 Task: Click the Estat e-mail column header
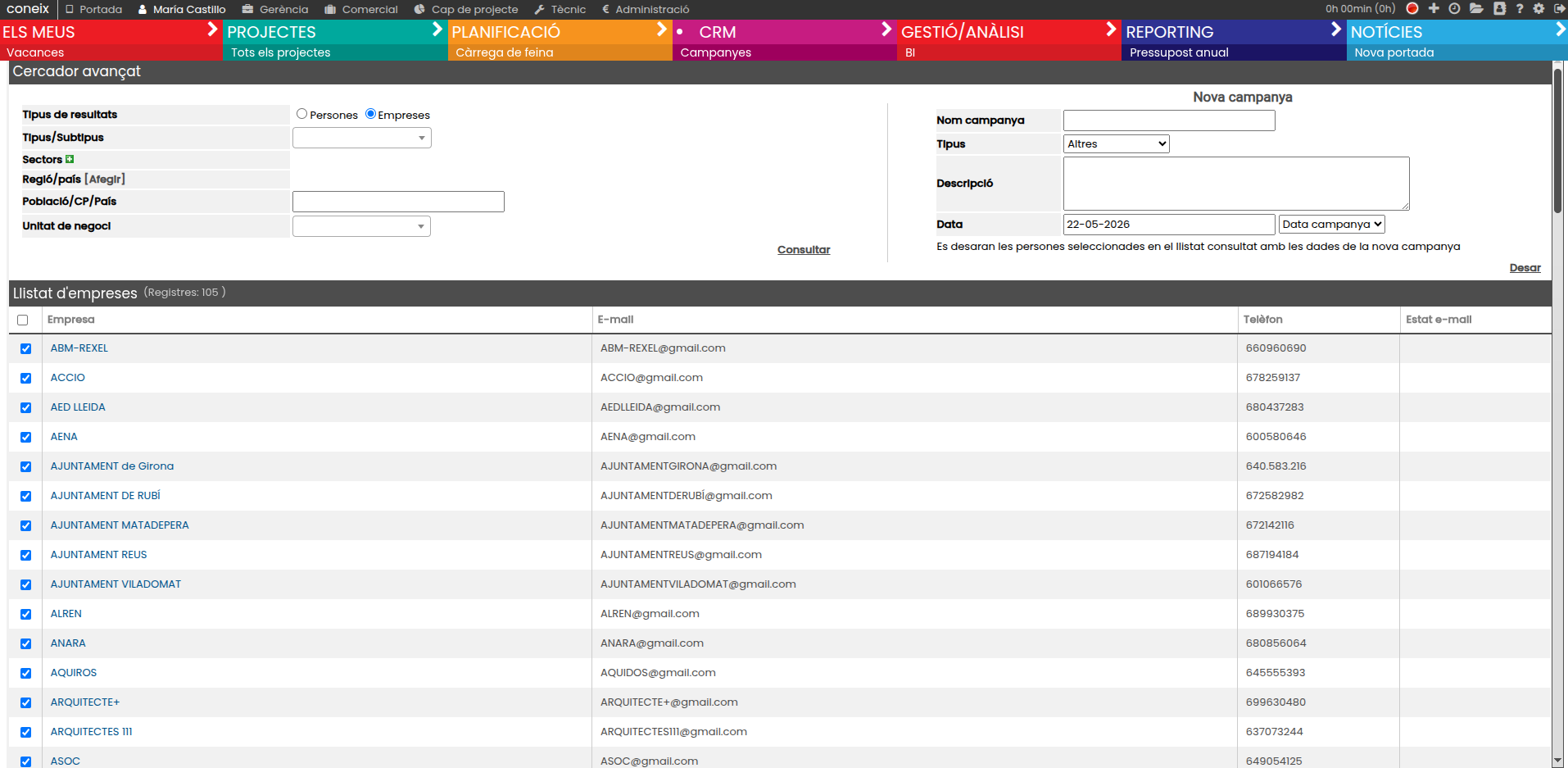point(1439,320)
